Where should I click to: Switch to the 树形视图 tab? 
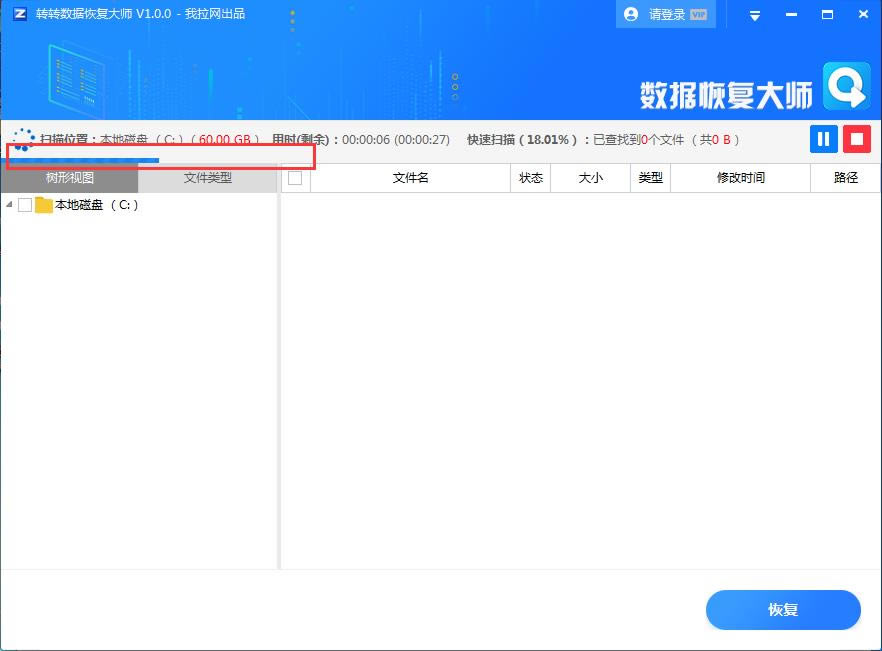(x=69, y=178)
